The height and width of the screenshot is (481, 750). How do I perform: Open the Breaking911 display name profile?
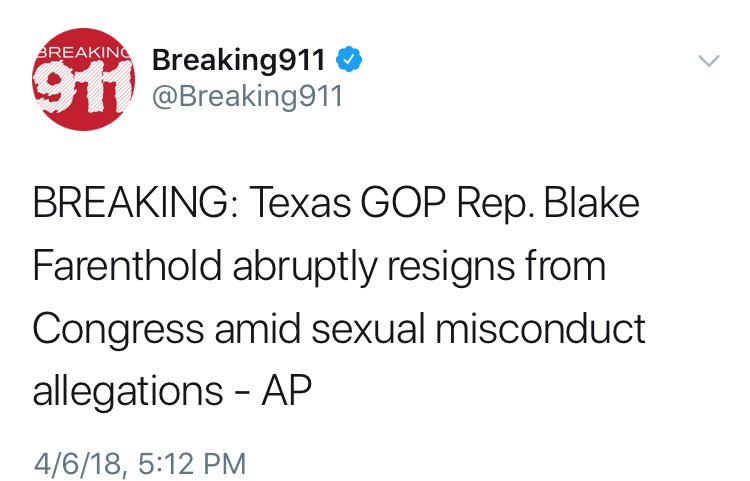[x=239, y=60]
